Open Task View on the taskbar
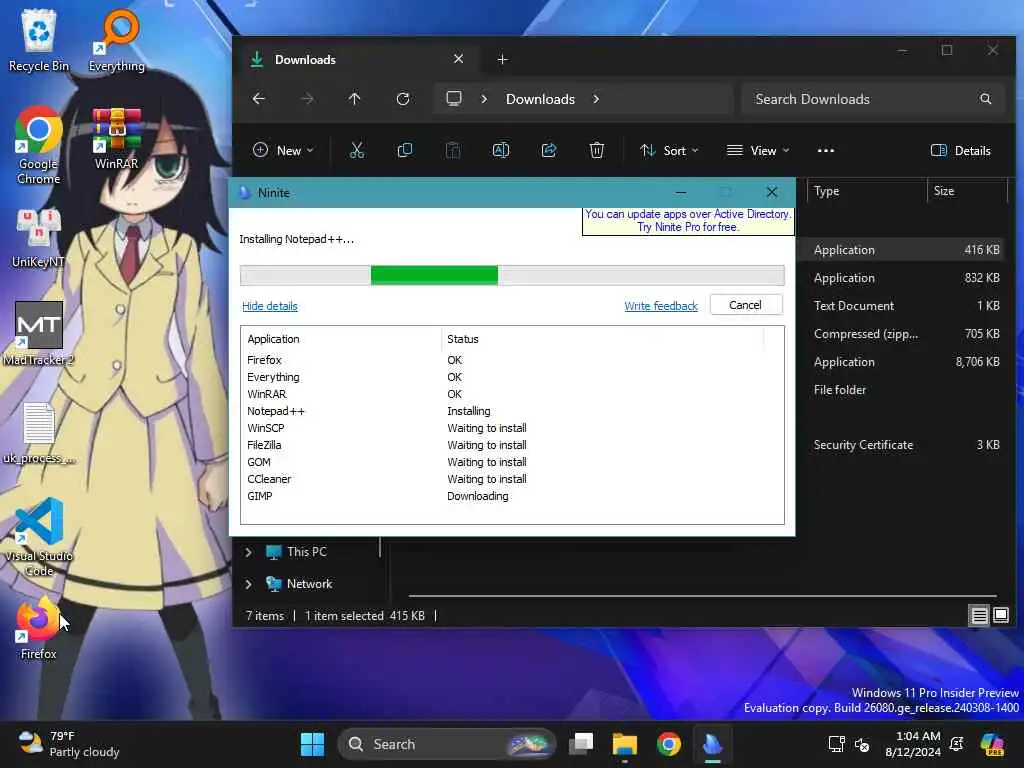The image size is (1024, 768). coord(581,744)
